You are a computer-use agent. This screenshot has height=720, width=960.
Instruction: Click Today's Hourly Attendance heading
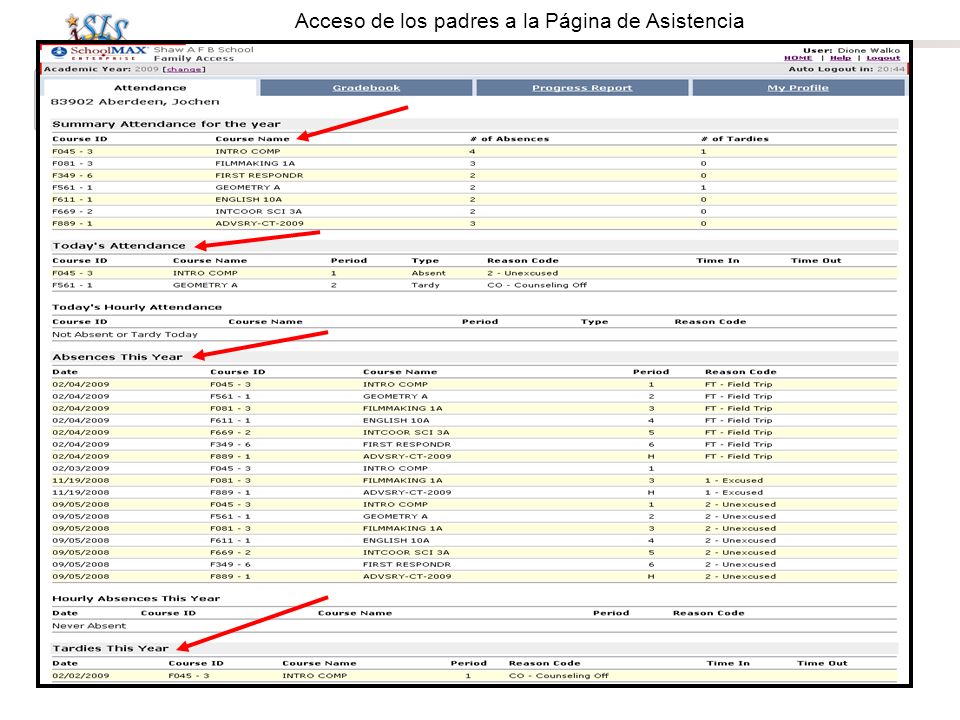click(x=137, y=307)
